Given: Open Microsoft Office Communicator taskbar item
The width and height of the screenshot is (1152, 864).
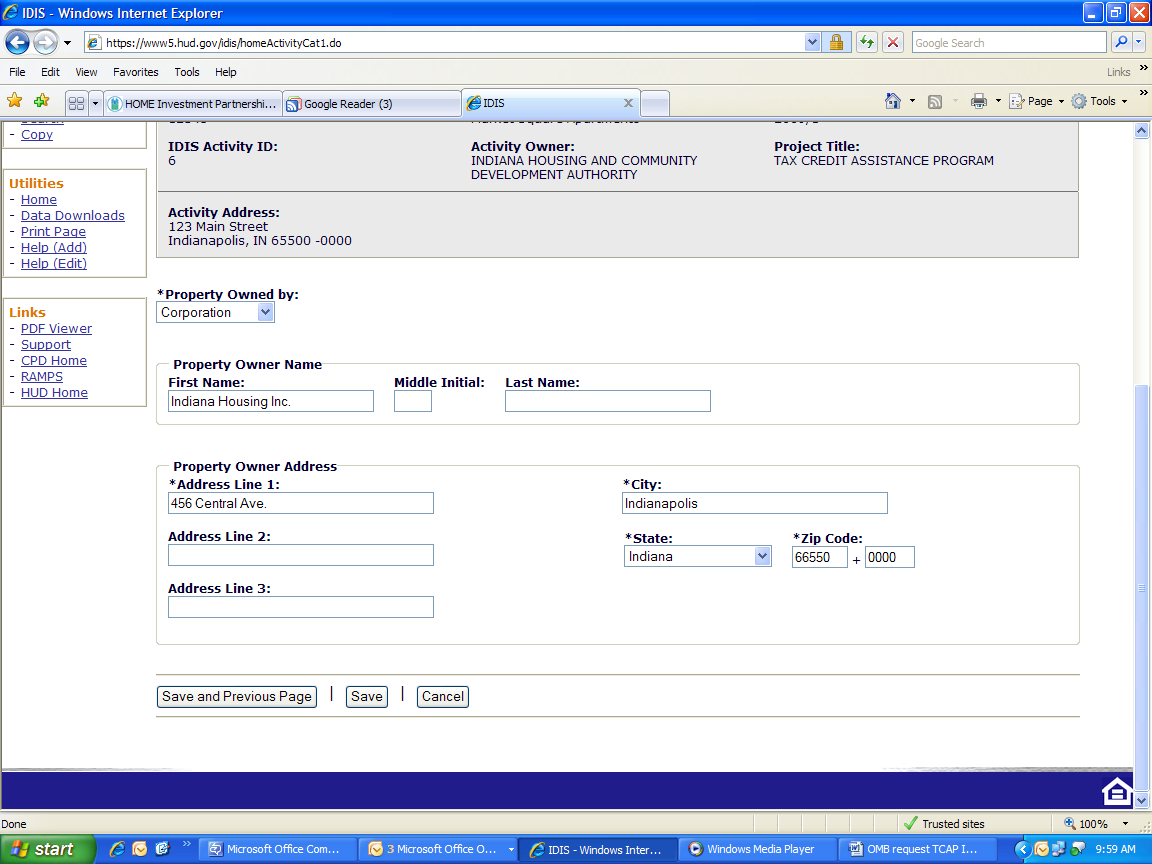Looking at the screenshot, I should (279, 849).
